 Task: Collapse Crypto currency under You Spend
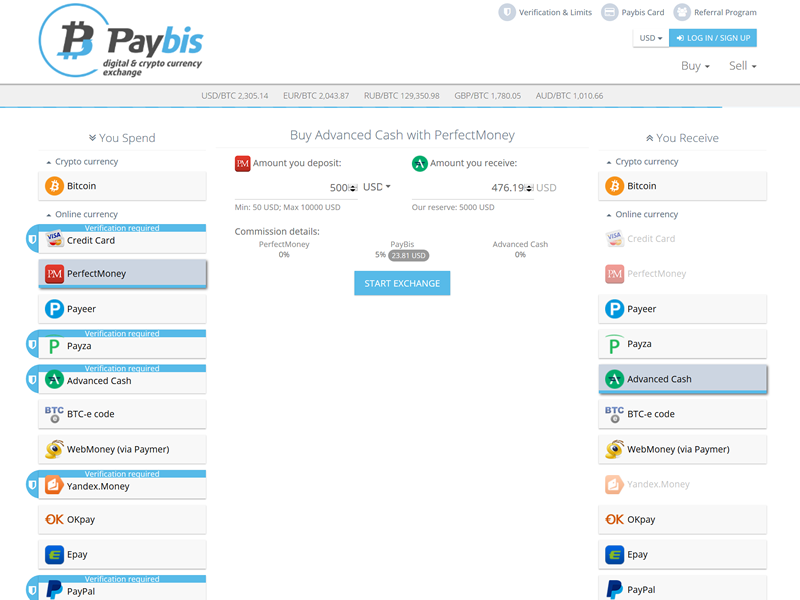[x=82, y=162]
